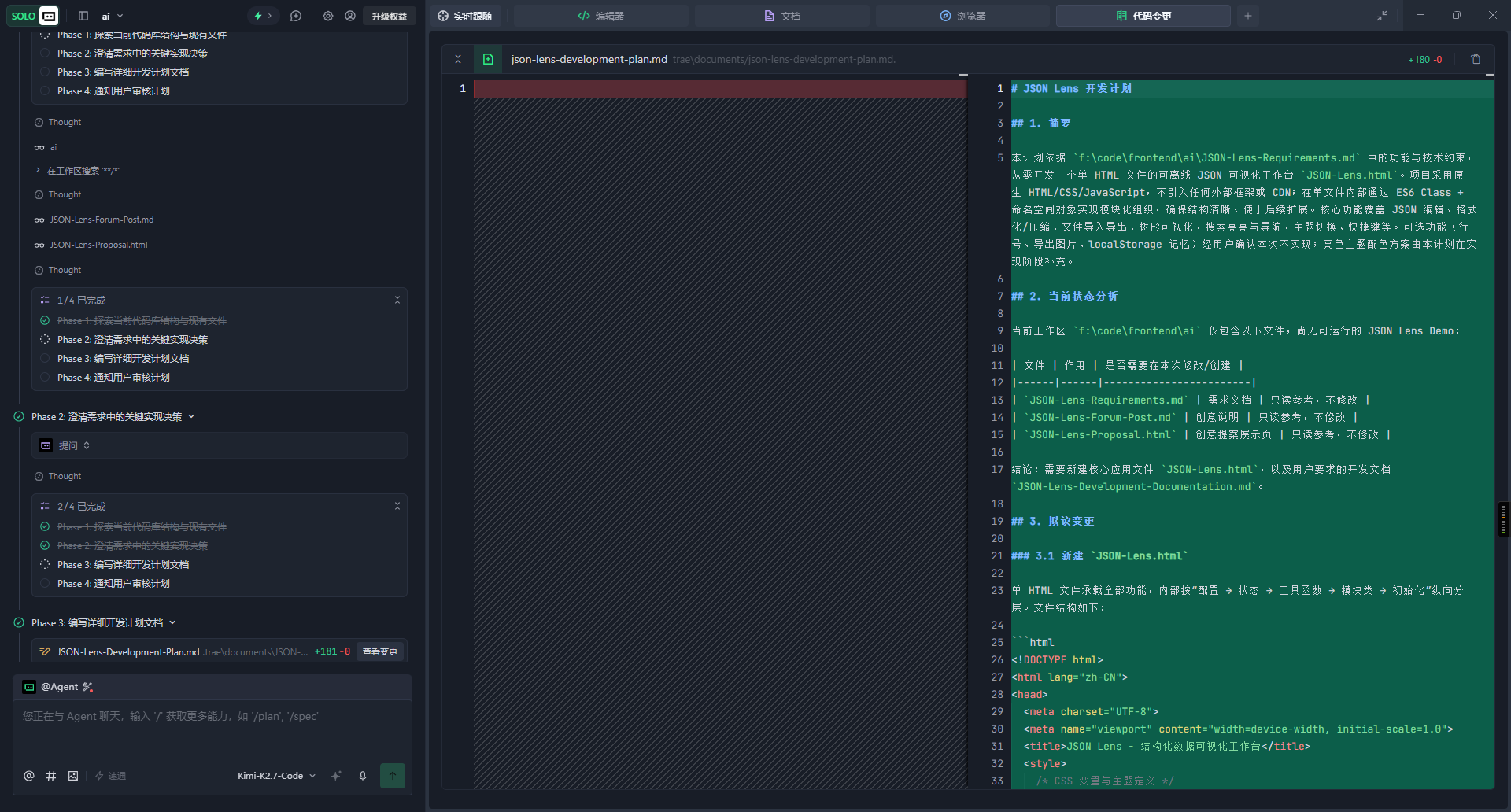Screen dimensions: 1511x812
Task: Switch to the 浏览器 tab
Action: click(962, 16)
